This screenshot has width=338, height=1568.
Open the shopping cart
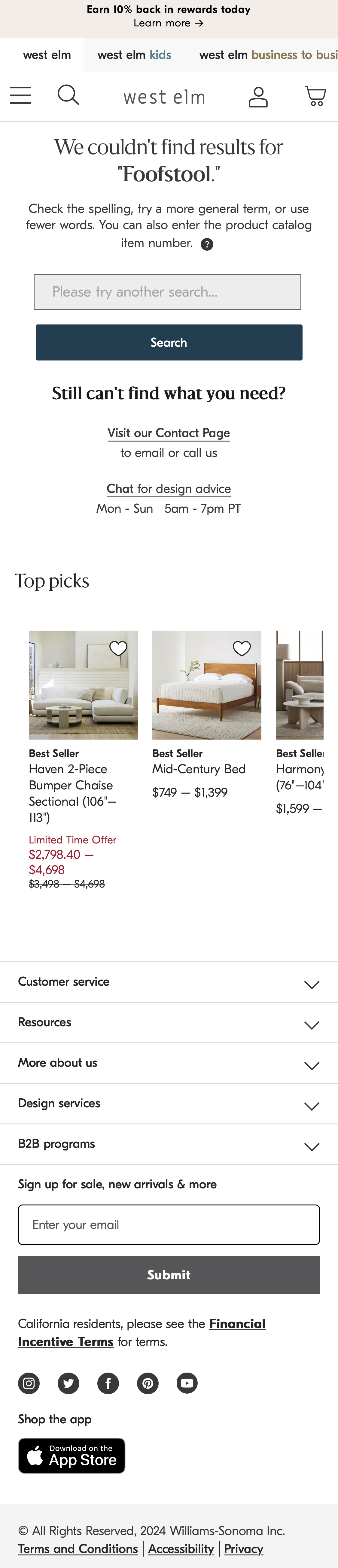coord(315,96)
